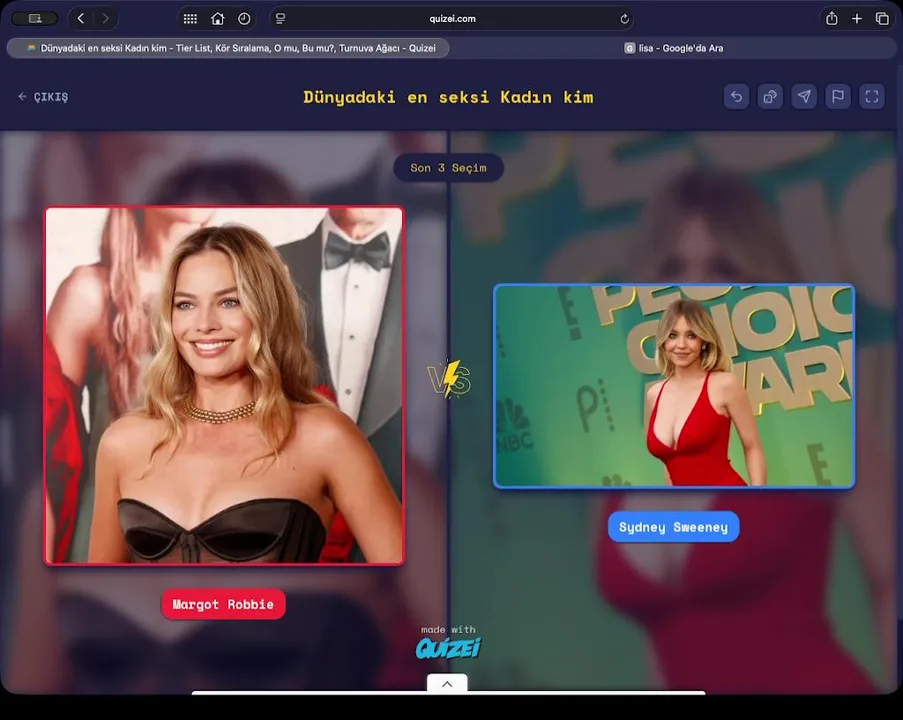Reload the quizei.com page
Screen dimensions: 903x720
click(624, 19)
